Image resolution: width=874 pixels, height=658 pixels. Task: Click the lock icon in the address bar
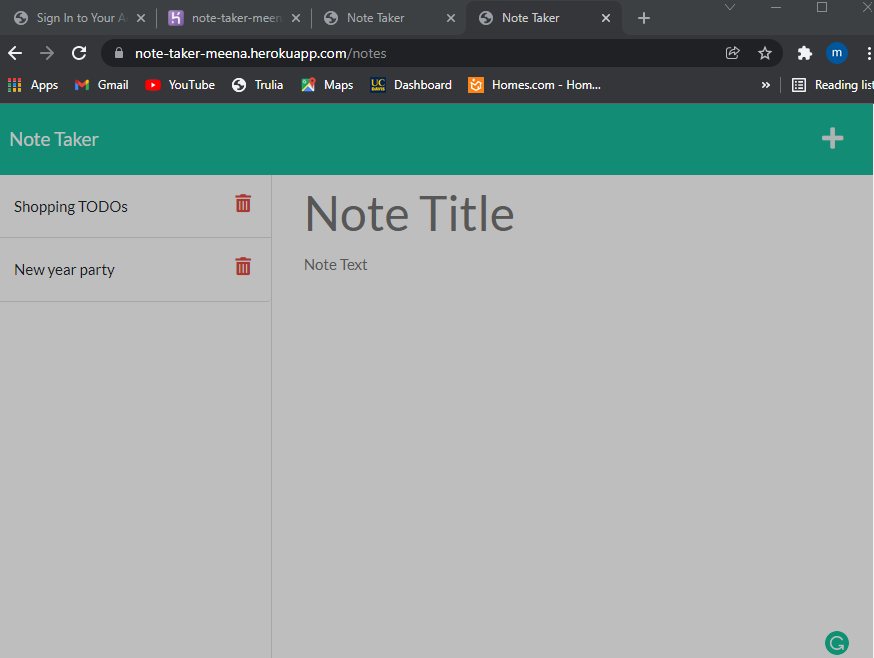(118, 52)
